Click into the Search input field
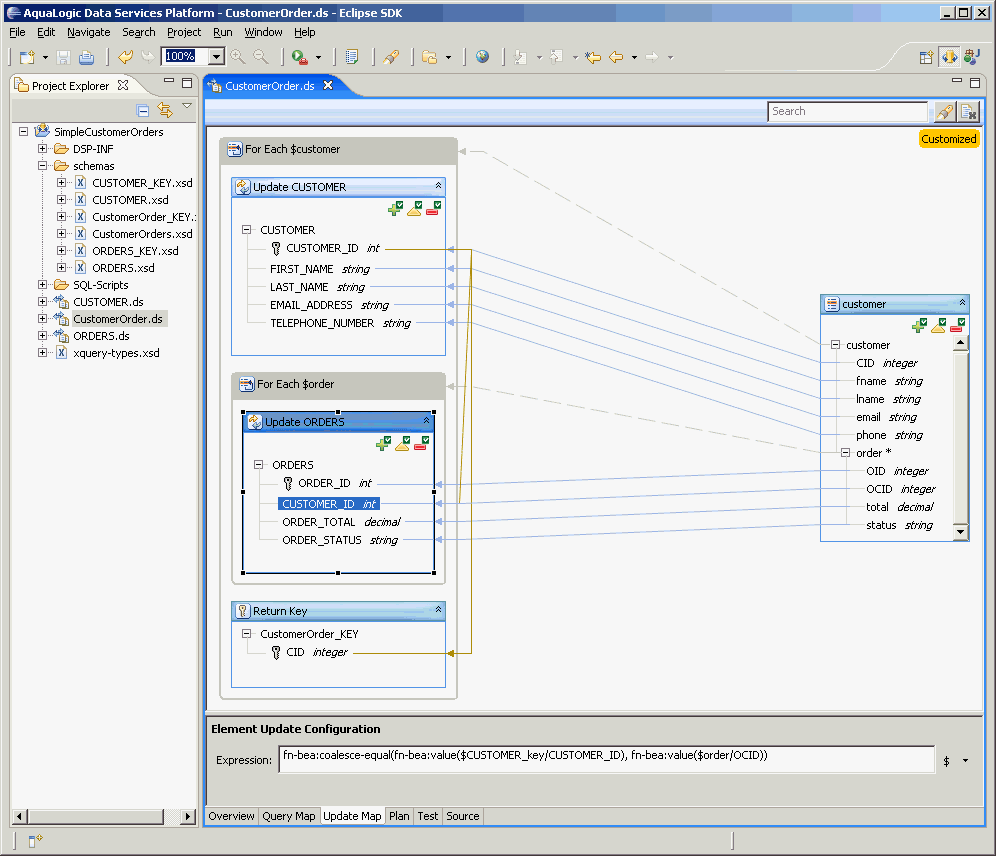Viewport: 996px width, 856px height. (847, 112)
